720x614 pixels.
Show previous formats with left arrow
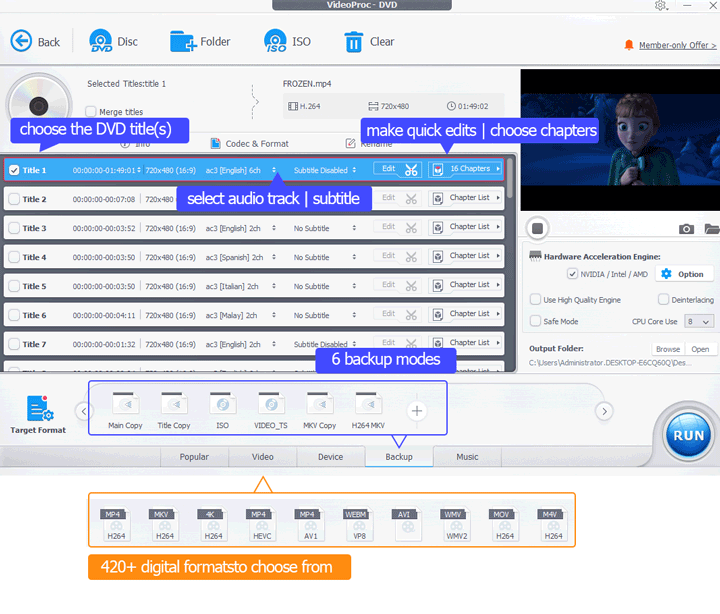84,411
